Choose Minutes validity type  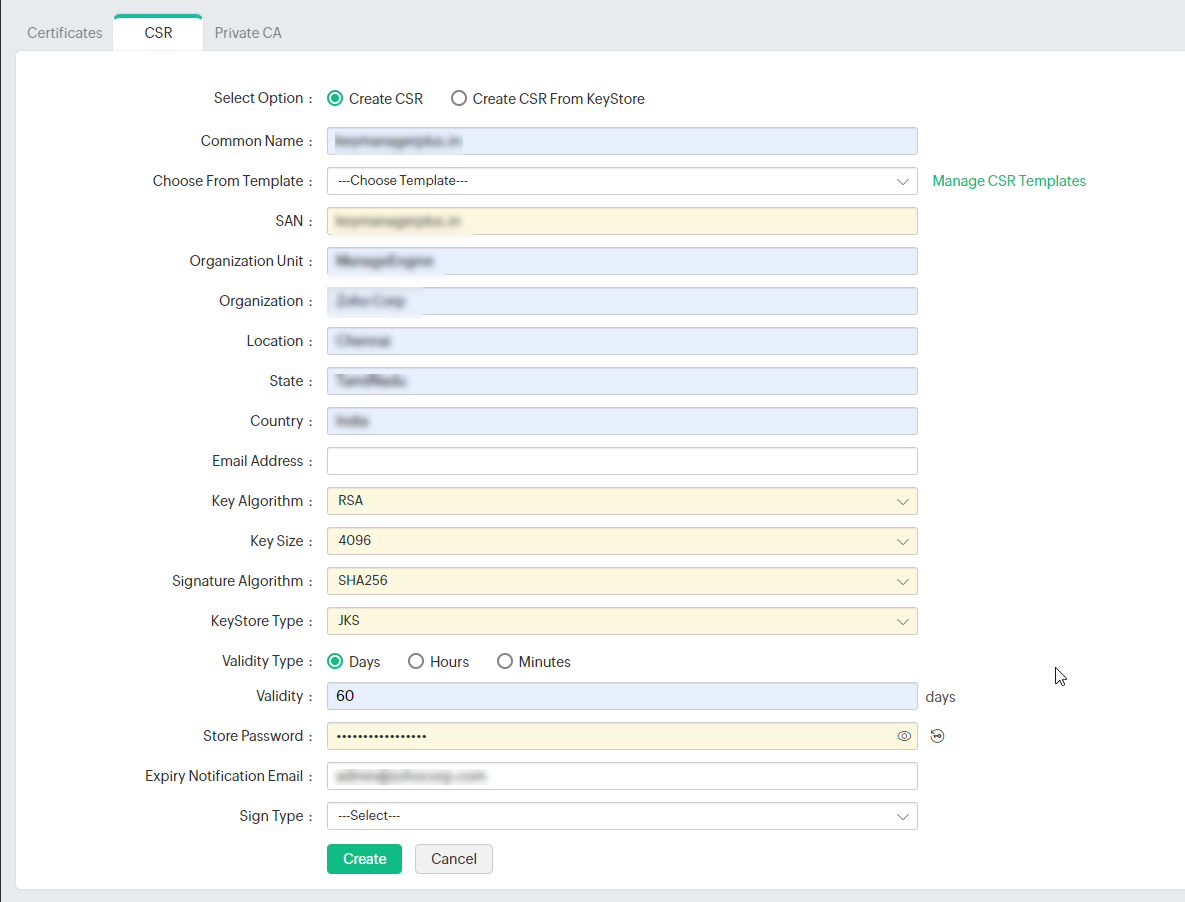(x=505, y=662)
